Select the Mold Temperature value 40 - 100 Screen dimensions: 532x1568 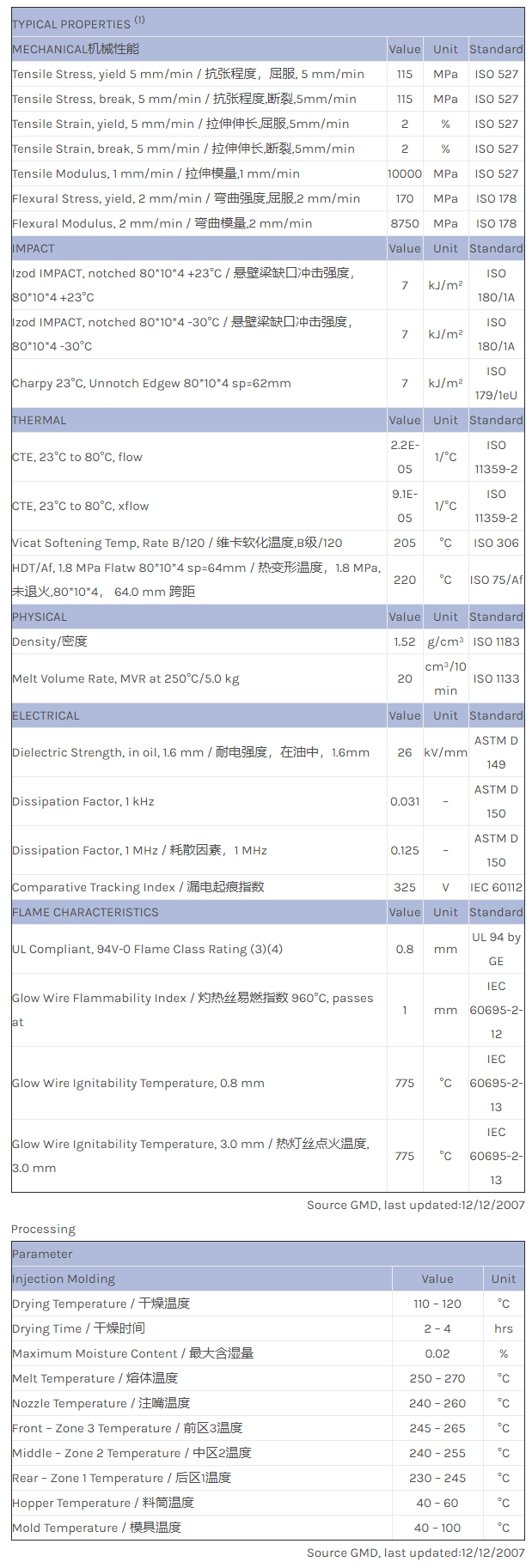pos(437,1528)
